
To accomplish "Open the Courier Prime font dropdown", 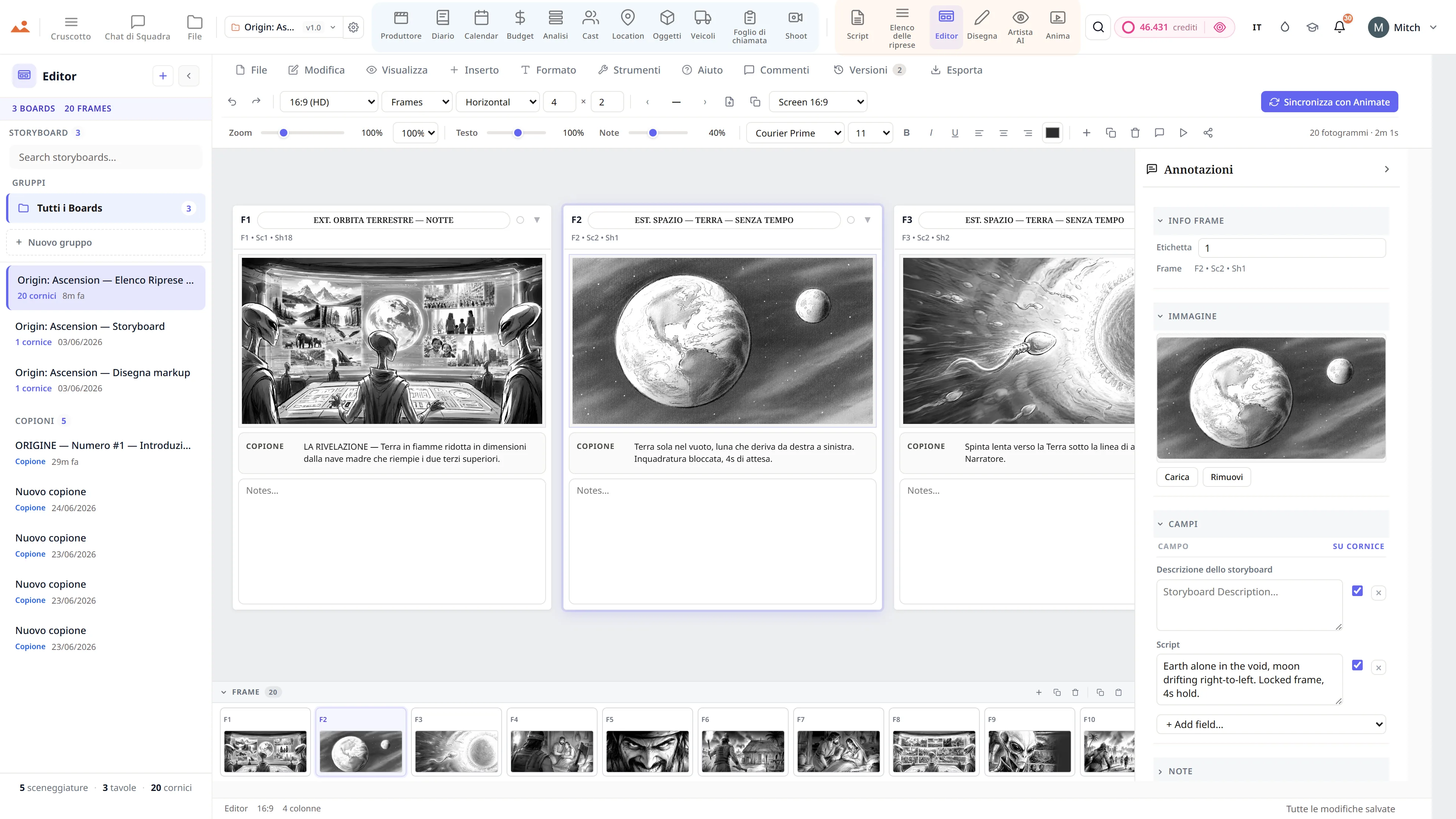I will pos(795,133).
